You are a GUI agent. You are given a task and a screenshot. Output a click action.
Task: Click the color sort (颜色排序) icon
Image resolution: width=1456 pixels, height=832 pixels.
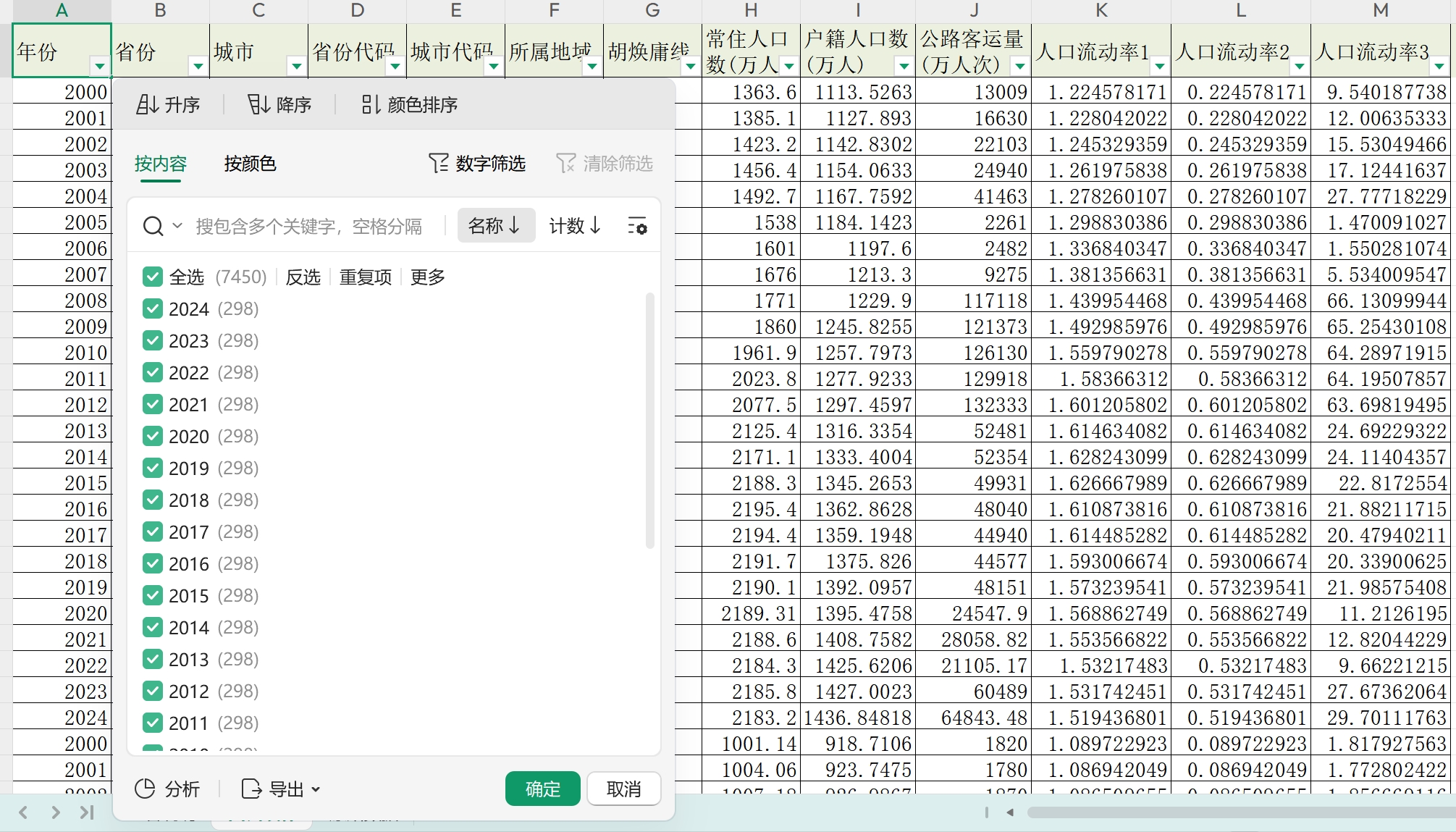[370, 105]
